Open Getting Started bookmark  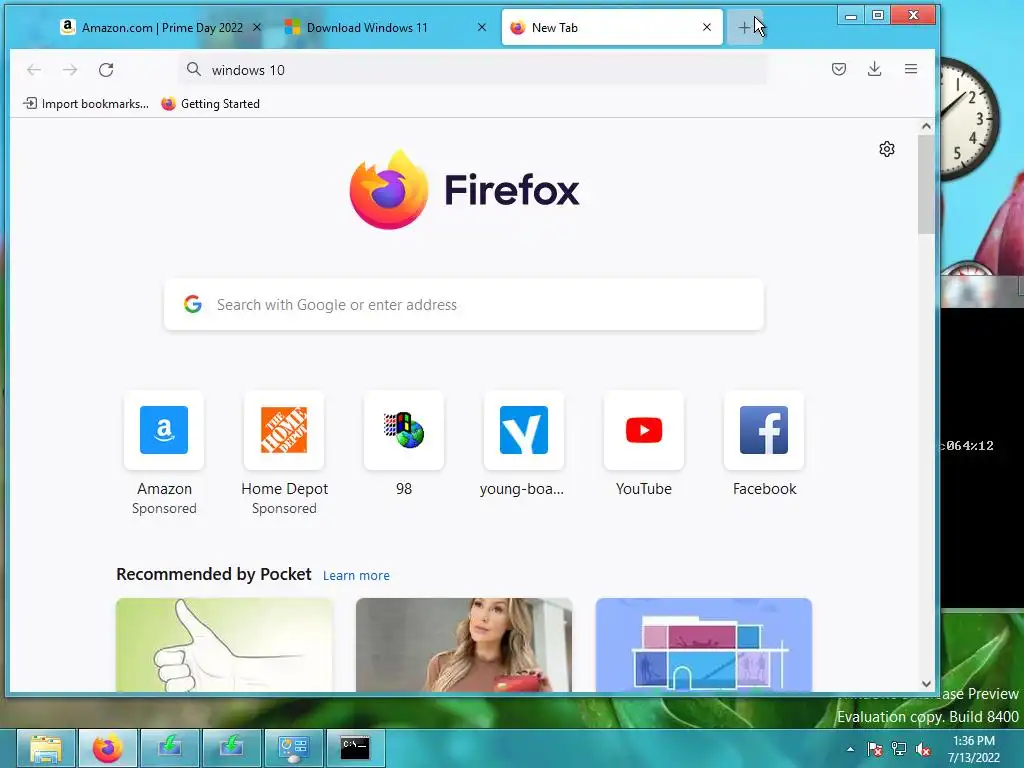(210, 104)
